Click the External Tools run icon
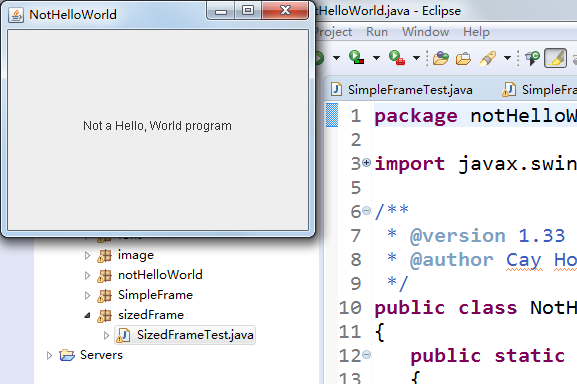 [x=397, y=57]
